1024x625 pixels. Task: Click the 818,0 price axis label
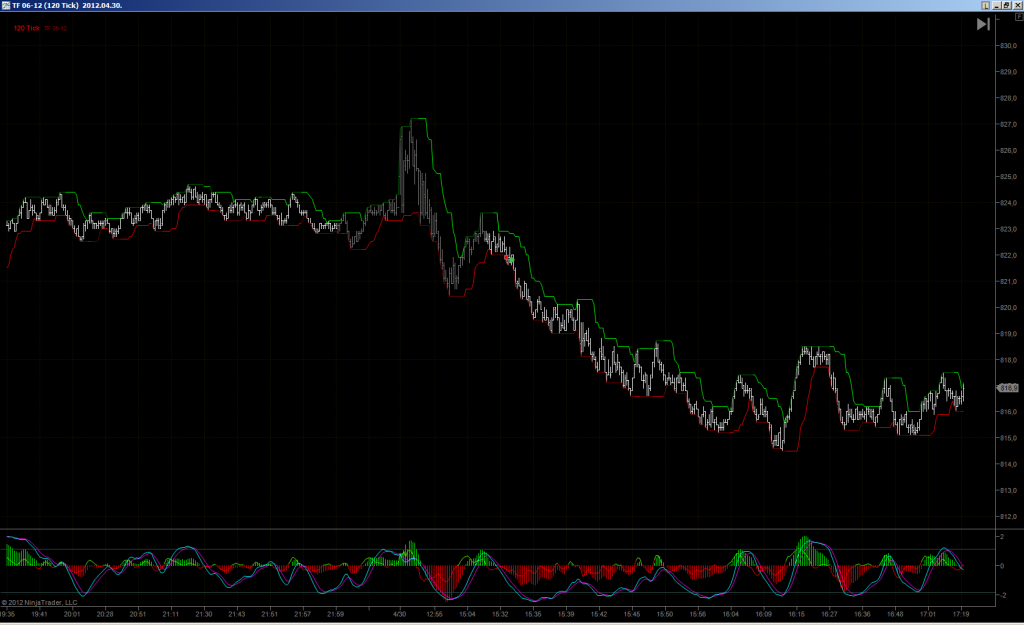point(1008,360)
